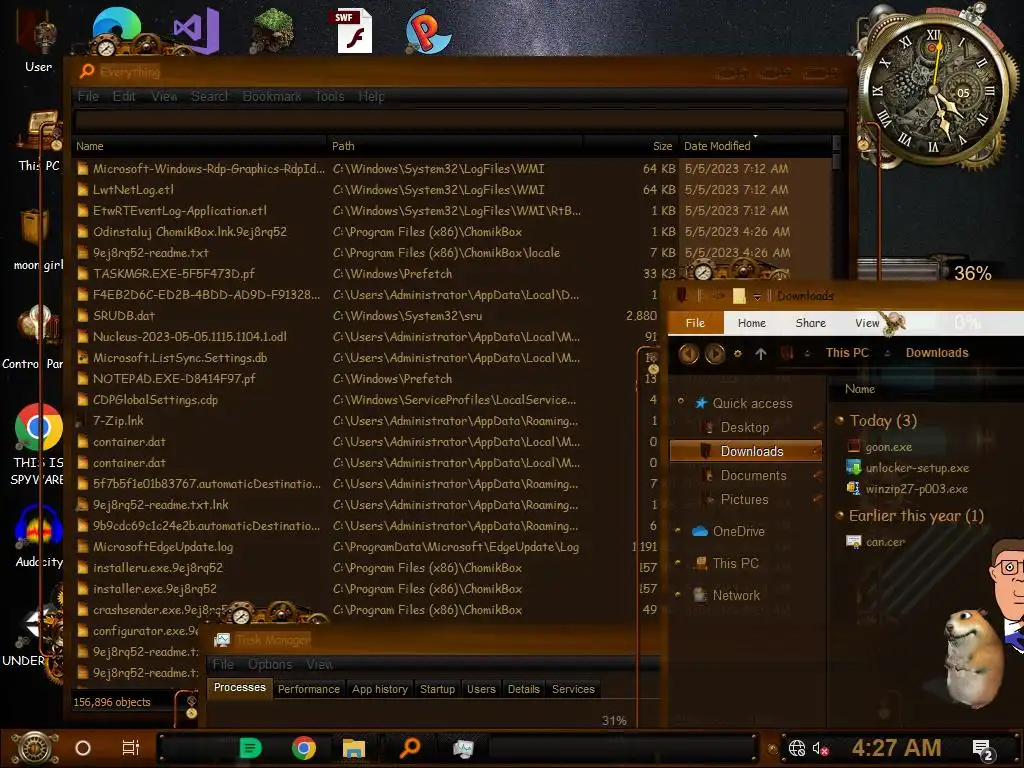The width and height of the screenshot is (1024, 768).
Task: Click the muted volume tray icon
Action: [x=821, y=748]
